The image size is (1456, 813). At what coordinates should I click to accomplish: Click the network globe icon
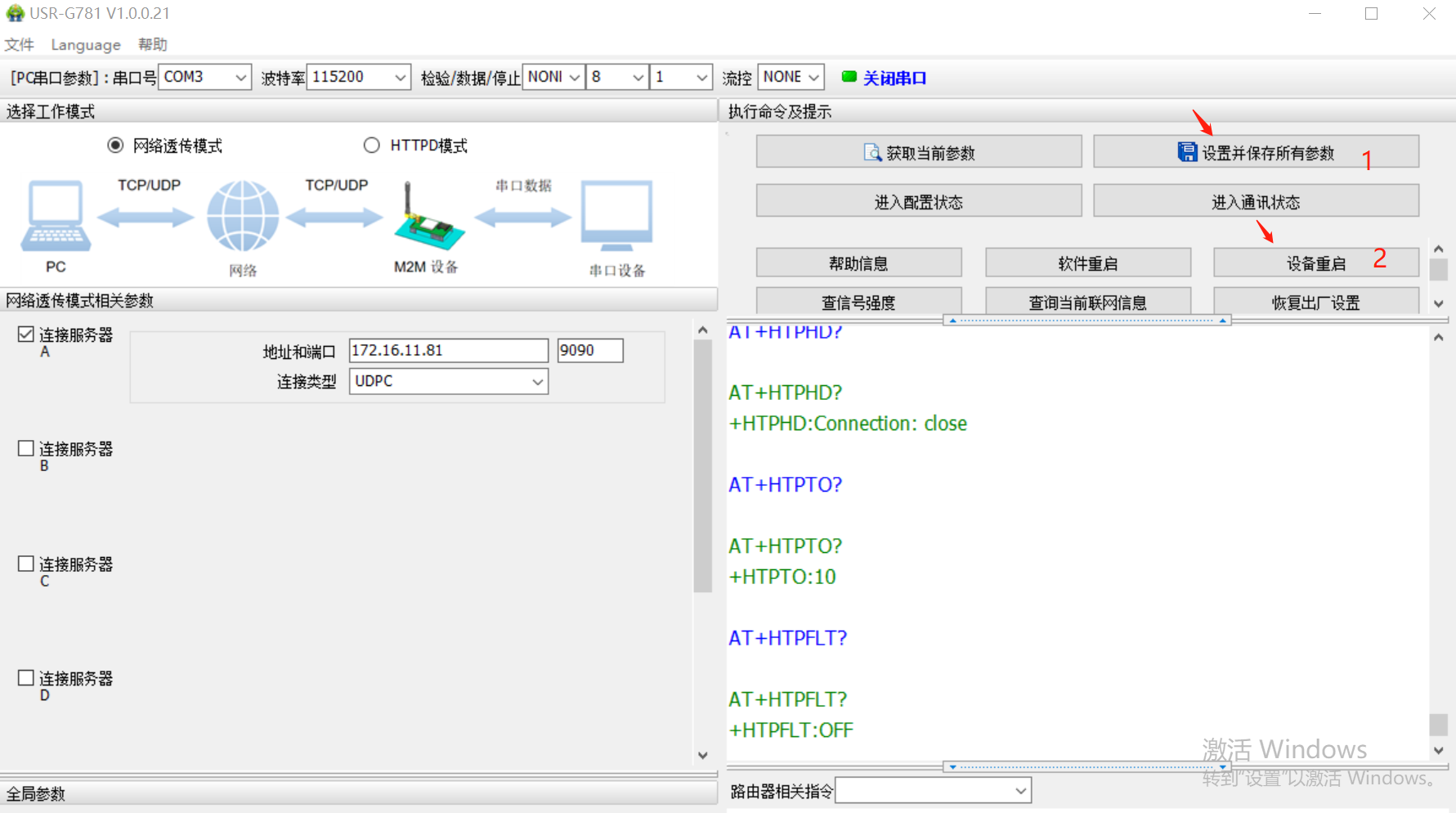(243, 217)
